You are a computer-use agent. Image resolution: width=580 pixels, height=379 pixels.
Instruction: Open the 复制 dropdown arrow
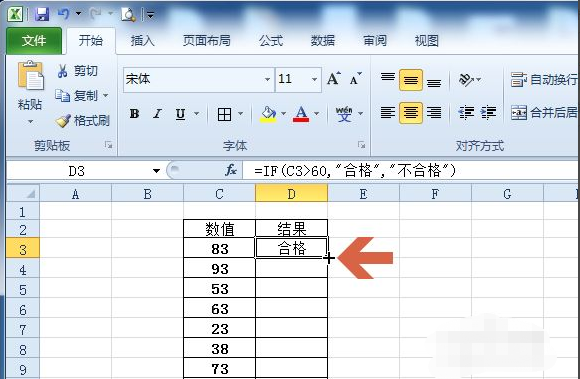pyautogui.click(x=105, y=96)
